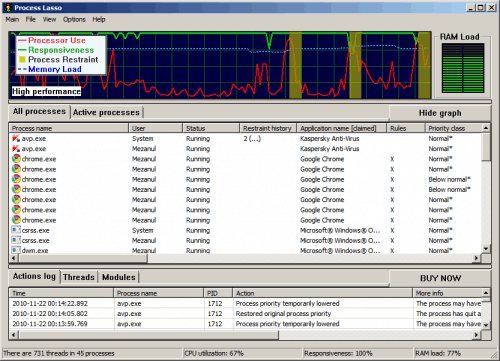Select log entry at 00:14:22.892
Viewport: 500px width, 361px height.
click(x=246, y=304)
